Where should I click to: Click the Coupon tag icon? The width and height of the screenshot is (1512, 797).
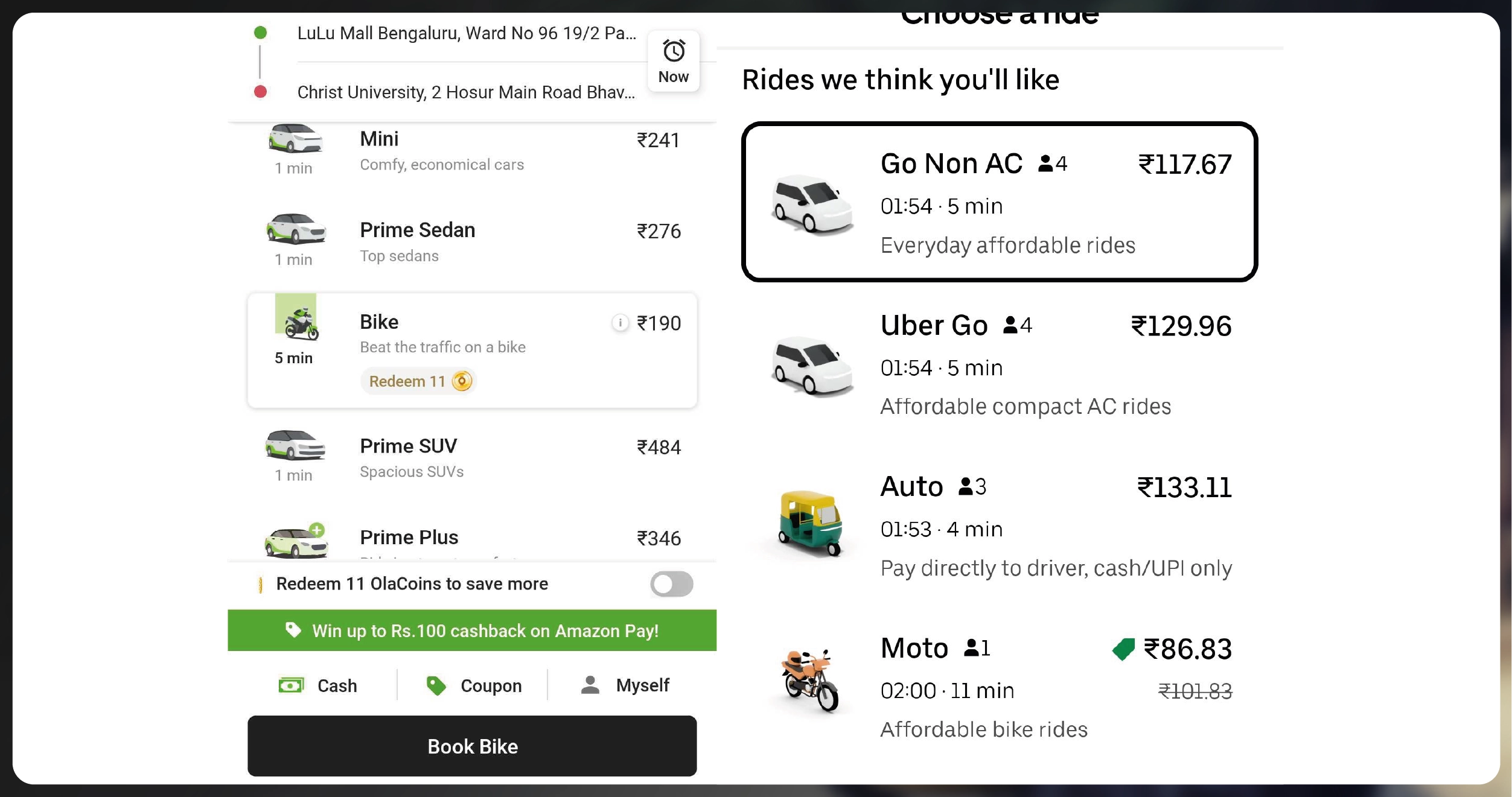click(x=435, y=685)
